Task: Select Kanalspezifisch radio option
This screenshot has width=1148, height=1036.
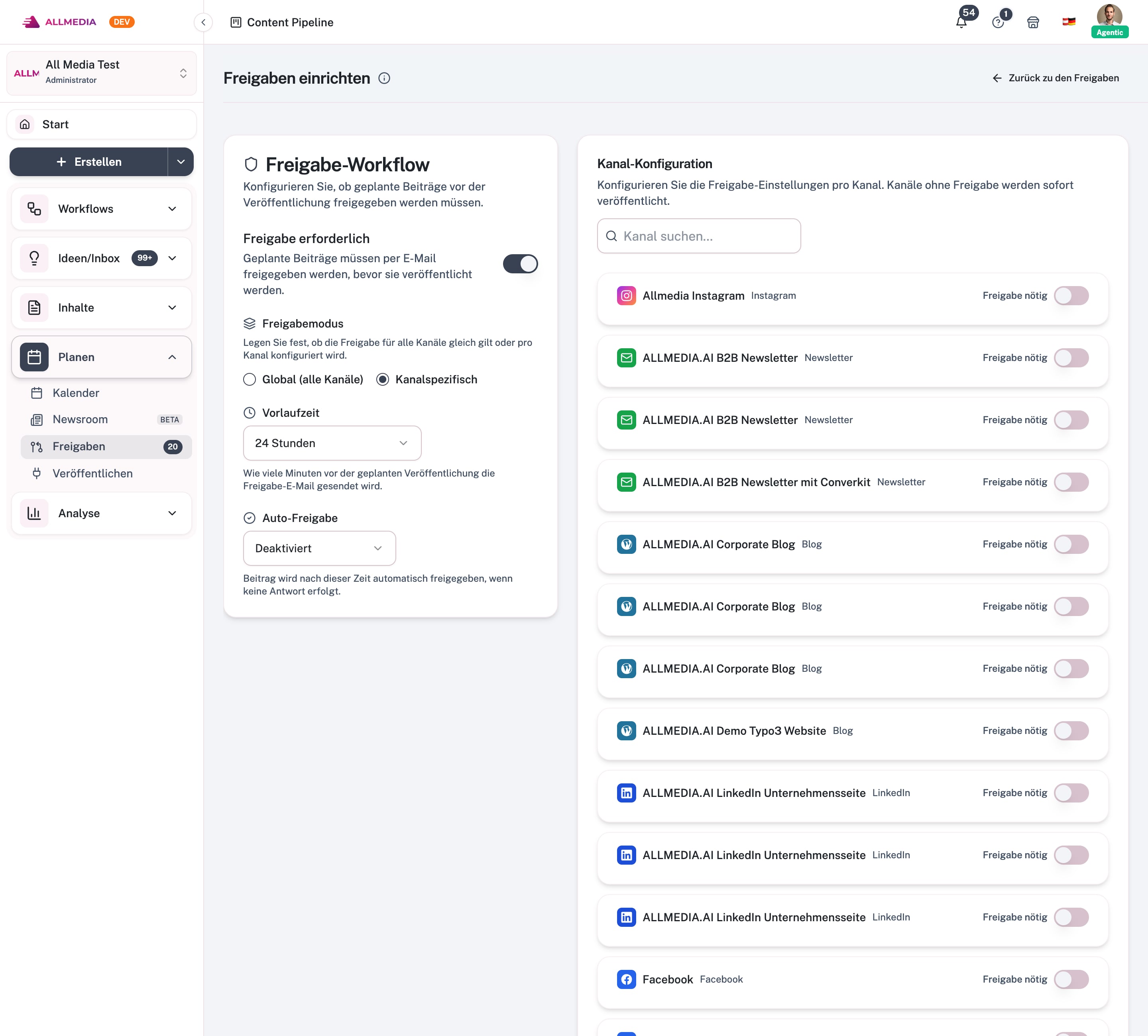Action: 383,379
